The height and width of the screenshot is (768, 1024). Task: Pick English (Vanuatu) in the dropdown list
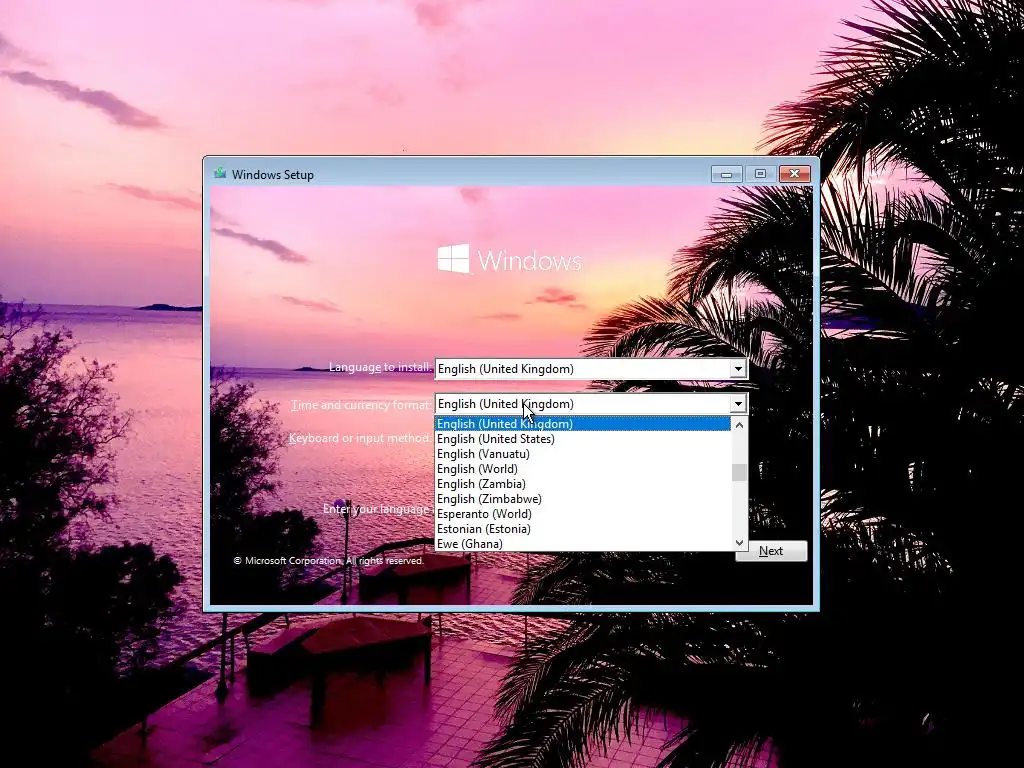point(583,454)
